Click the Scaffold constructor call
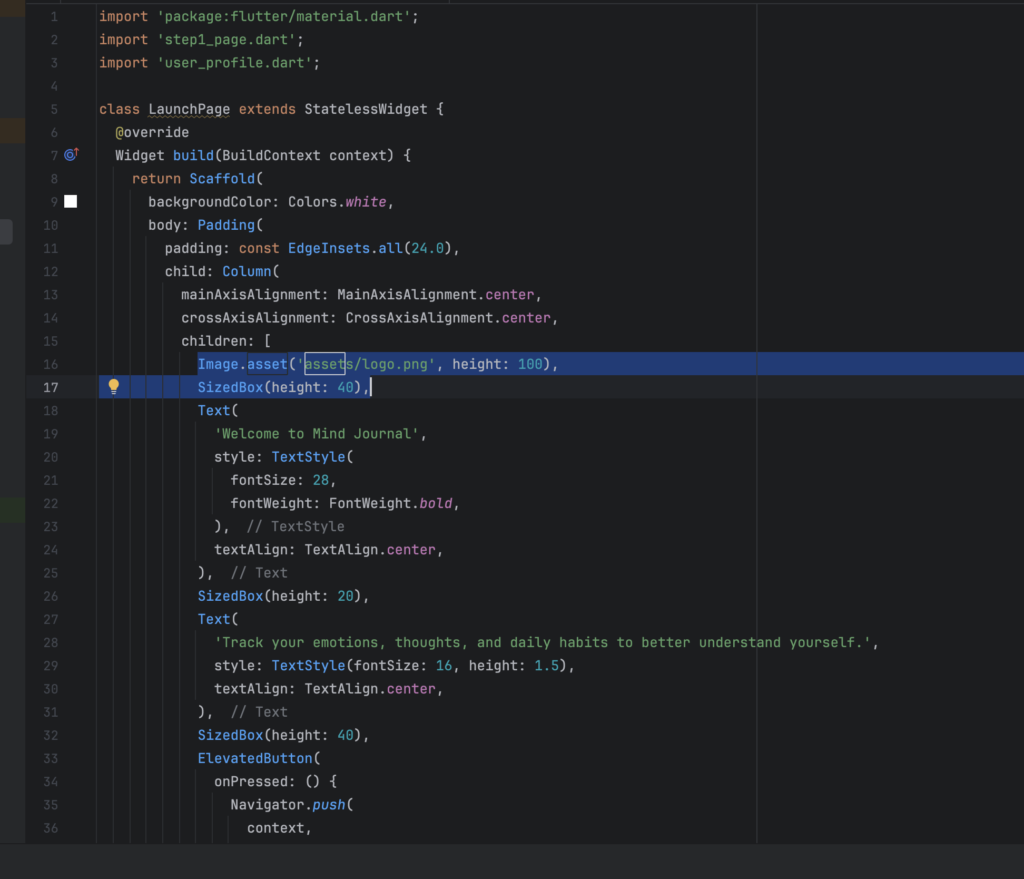1024x879 pixels. point(222,179)
